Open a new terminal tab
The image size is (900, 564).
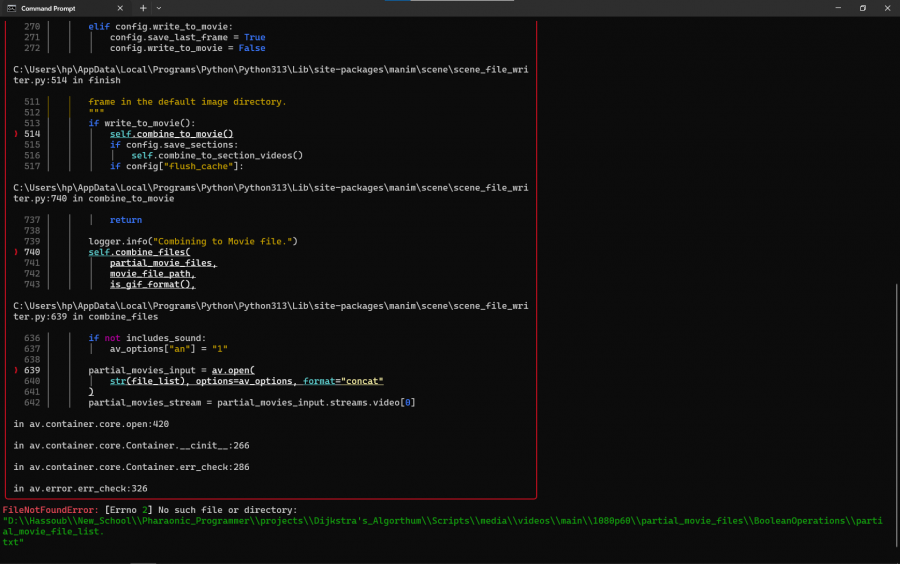click(x=143, y=8)
